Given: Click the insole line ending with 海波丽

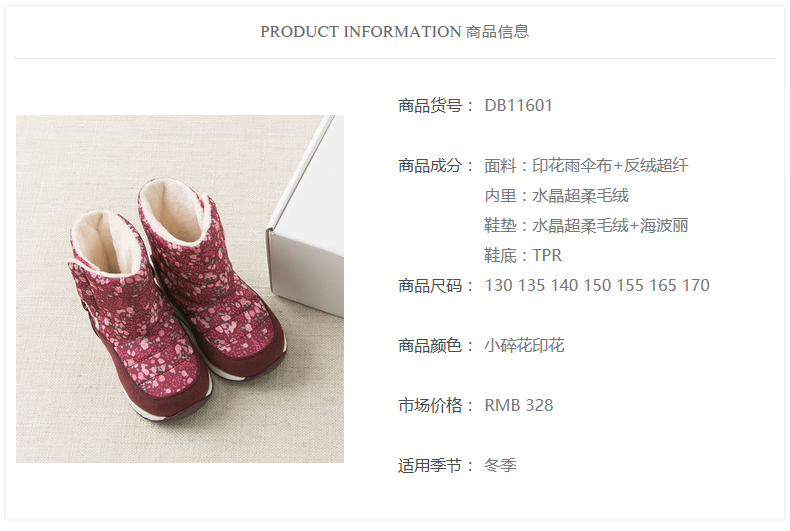Looking at the screenshot, I should pos(586,225).
